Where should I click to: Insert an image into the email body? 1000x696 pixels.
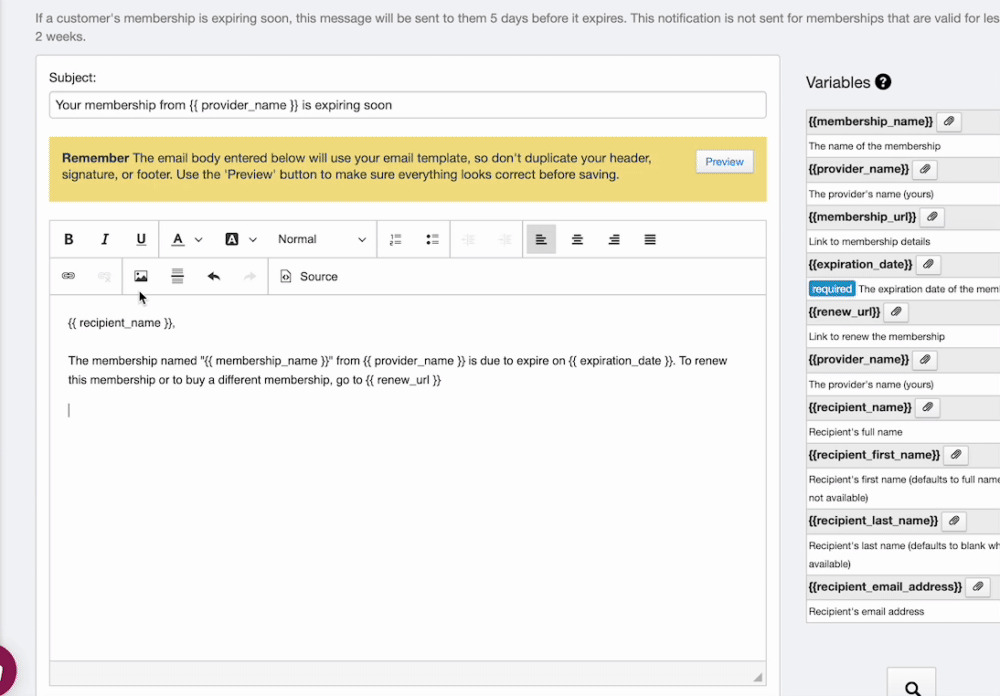(141, 276)
